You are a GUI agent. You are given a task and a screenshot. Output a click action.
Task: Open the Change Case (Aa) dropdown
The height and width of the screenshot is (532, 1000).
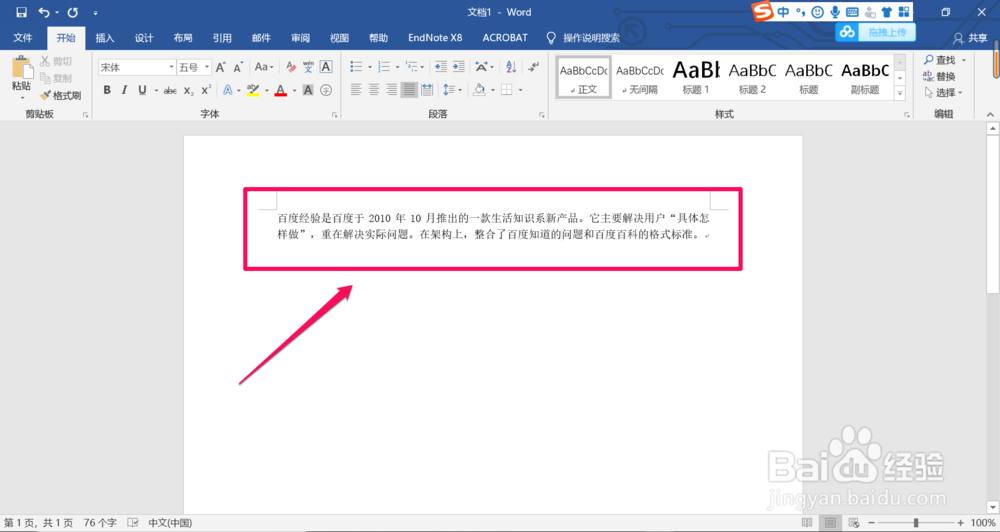[264, 67]
